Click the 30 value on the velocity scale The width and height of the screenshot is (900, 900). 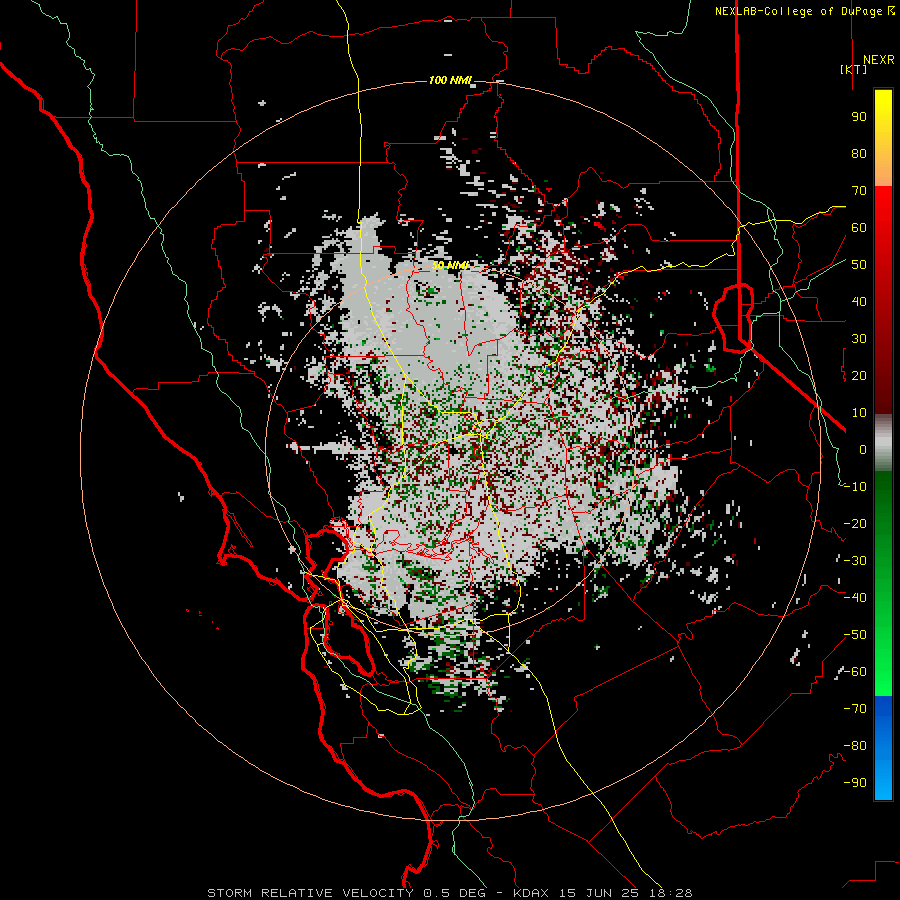point(859,339)
